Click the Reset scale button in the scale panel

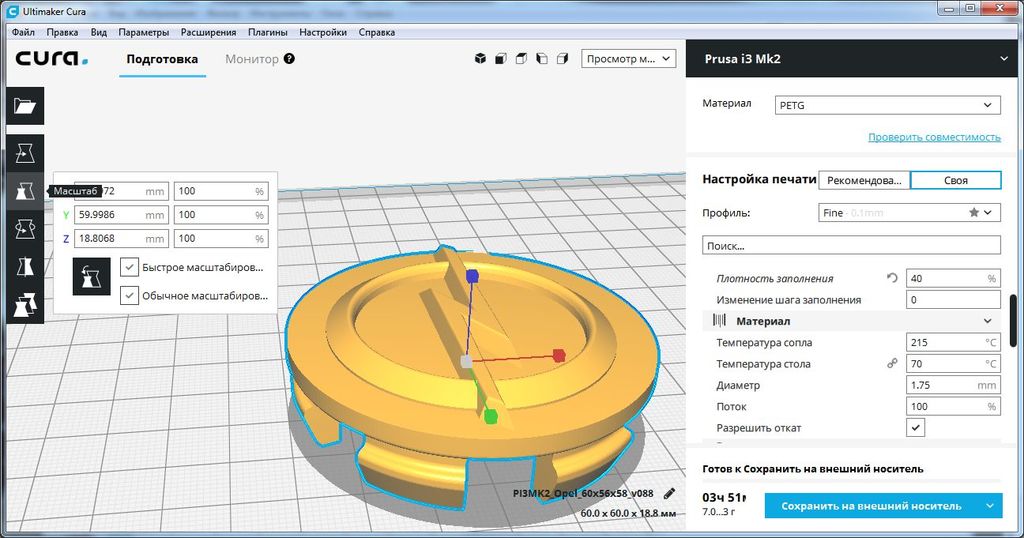pos(92,277)
